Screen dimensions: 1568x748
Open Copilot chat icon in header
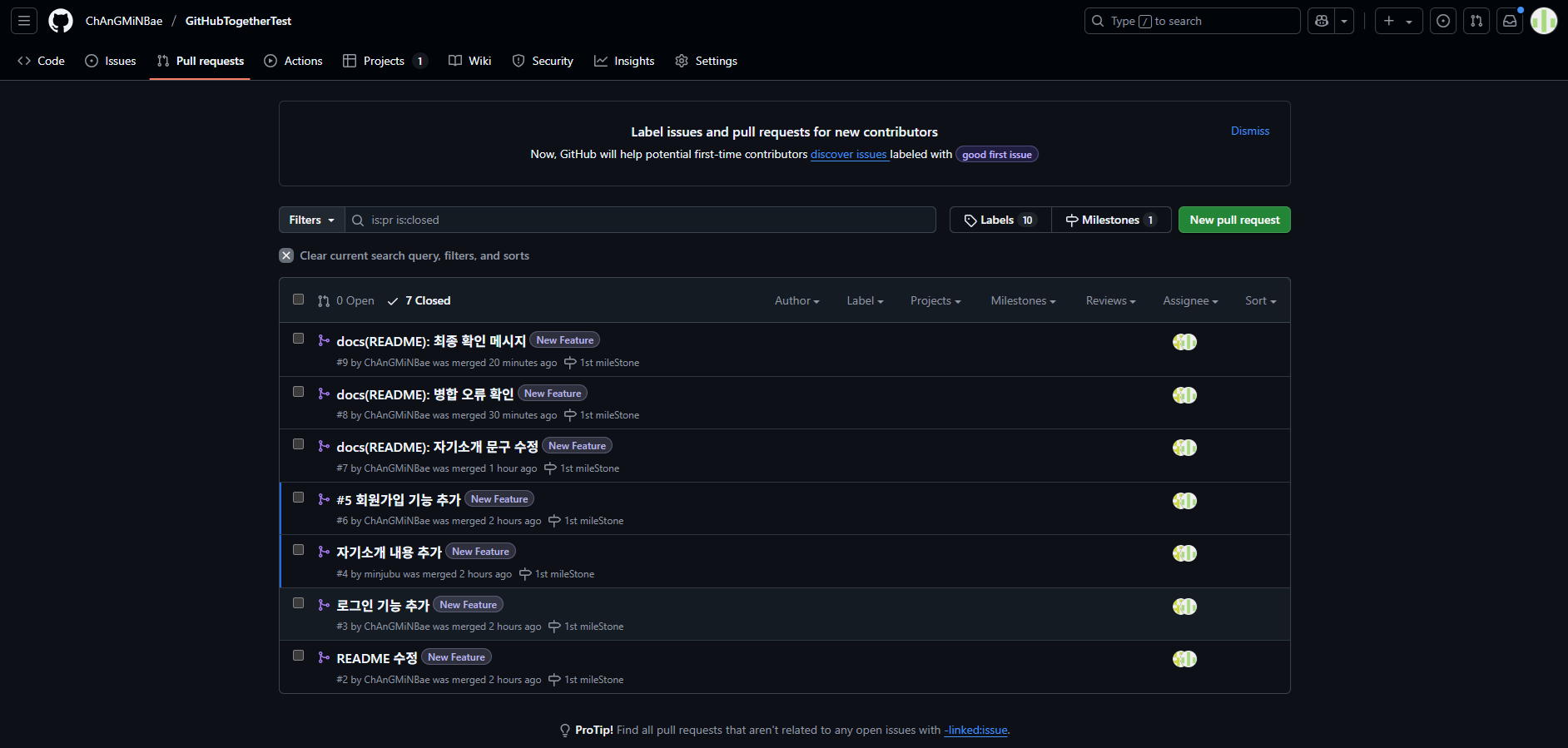[1321, 21]
